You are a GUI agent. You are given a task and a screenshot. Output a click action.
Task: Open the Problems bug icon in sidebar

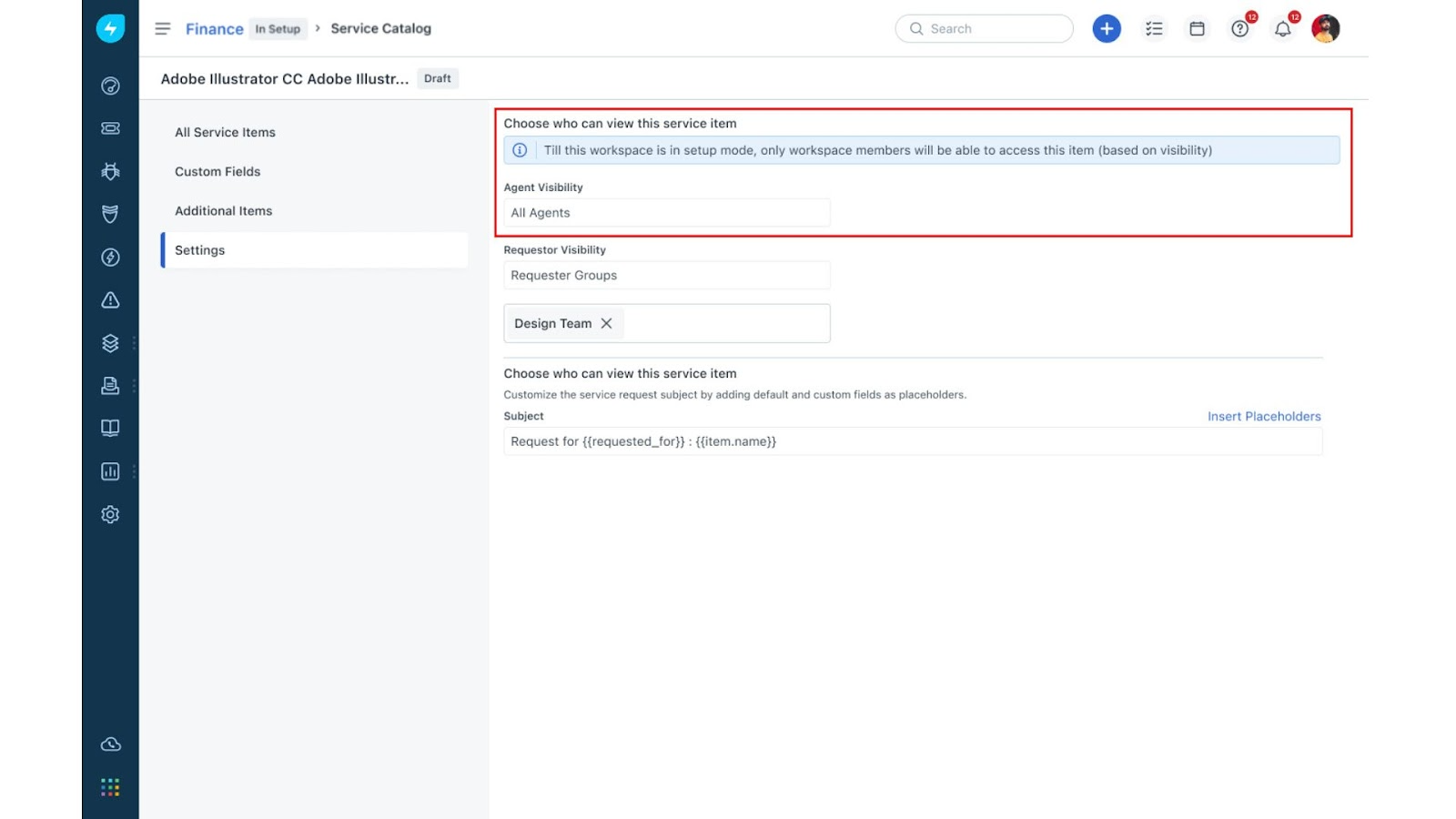(110, 171)
